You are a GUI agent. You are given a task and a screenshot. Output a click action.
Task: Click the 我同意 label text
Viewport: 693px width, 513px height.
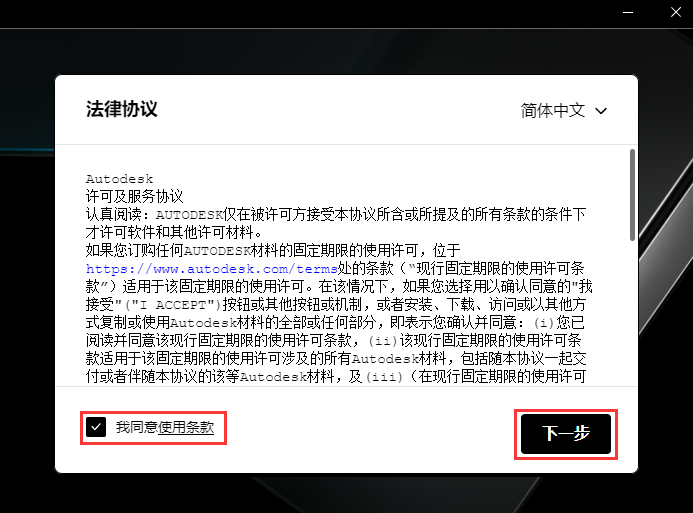[x=136, y=427]
